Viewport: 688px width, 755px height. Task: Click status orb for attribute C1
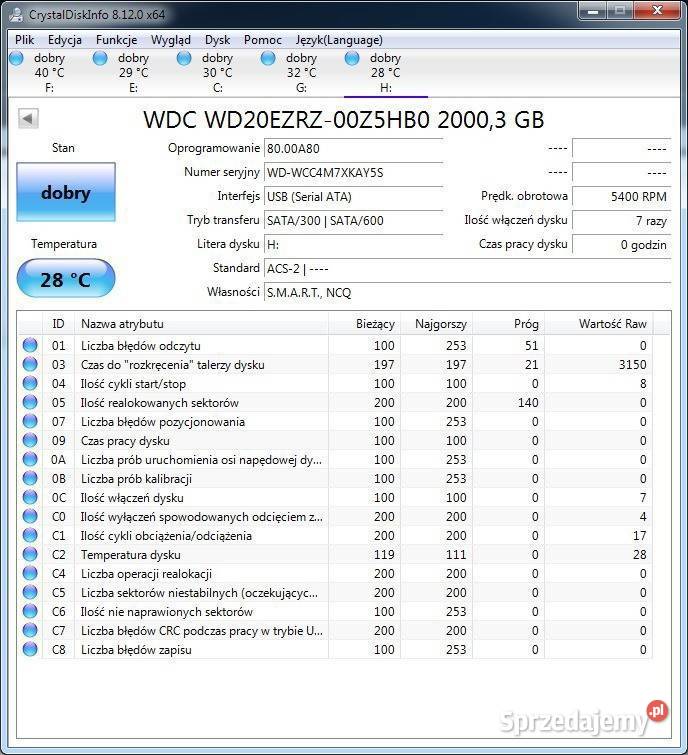(x=30, y=535)
